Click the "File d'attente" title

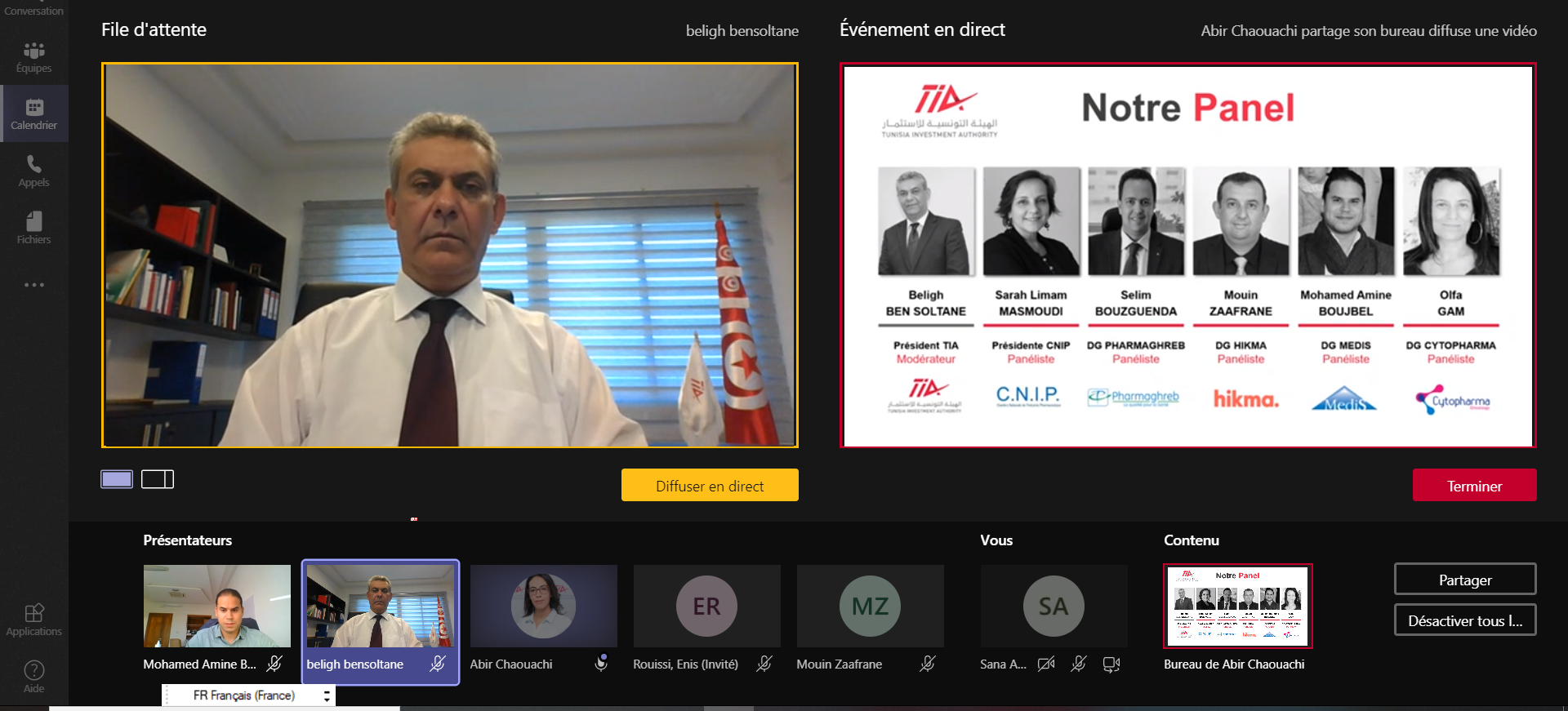[x=154, y=29]
